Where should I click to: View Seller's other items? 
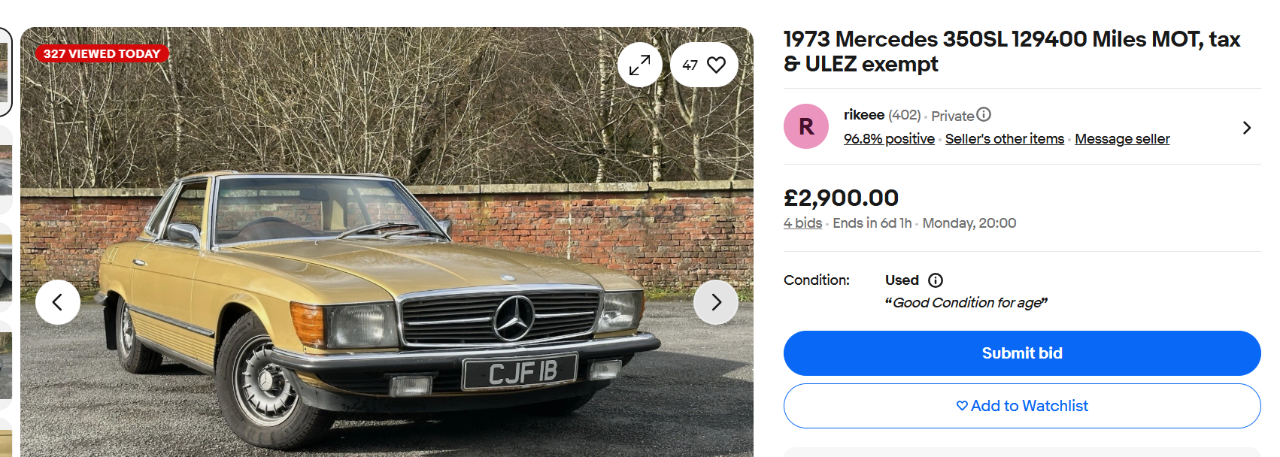pyautogui.click(x=1004, y=139)
